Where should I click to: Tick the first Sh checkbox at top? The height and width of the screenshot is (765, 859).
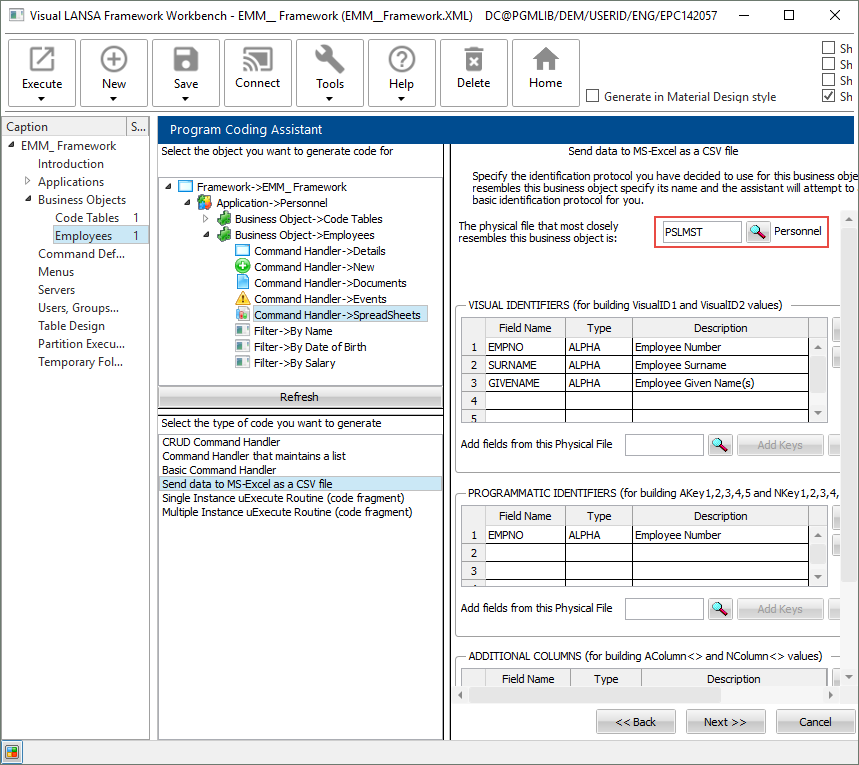tap(828, 48)
